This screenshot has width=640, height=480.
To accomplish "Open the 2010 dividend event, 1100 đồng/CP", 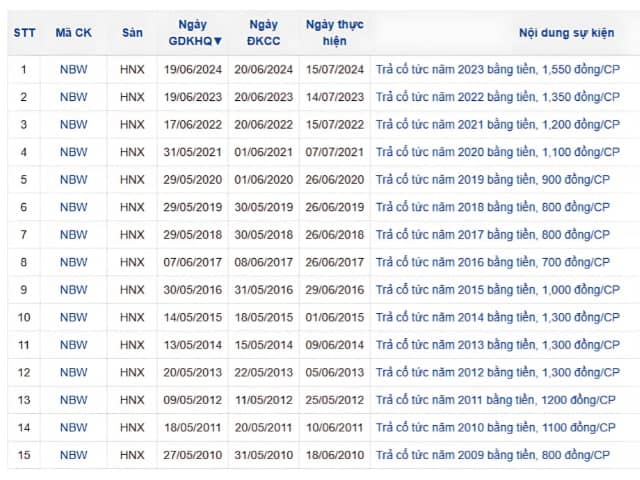I will [x=496, y=427].
